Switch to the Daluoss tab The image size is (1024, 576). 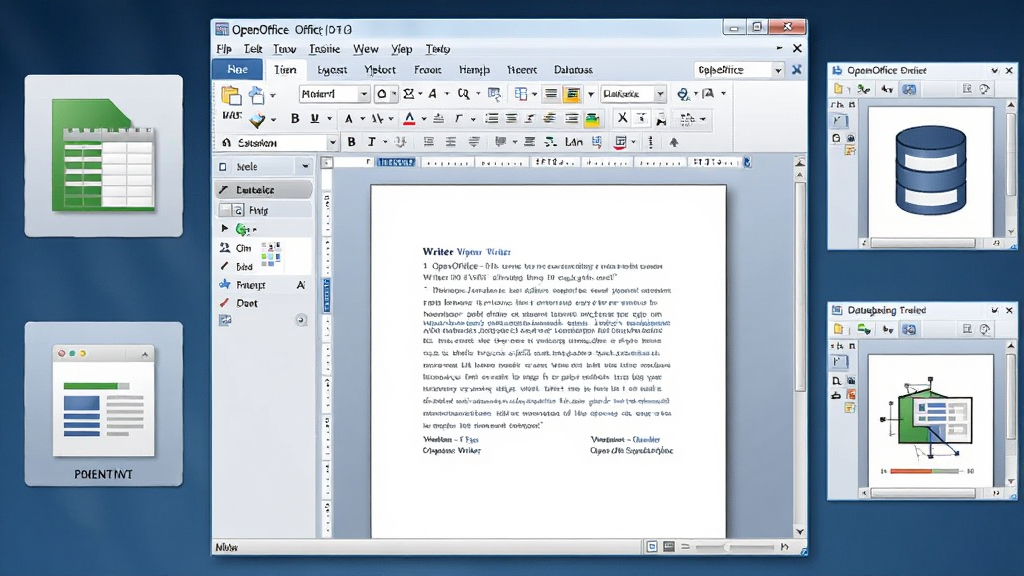coord(573,70)
